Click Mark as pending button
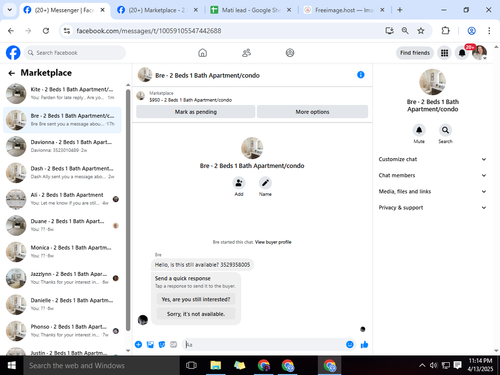The image size is (500, 375). pyautogui.click(x=196, y=112)
